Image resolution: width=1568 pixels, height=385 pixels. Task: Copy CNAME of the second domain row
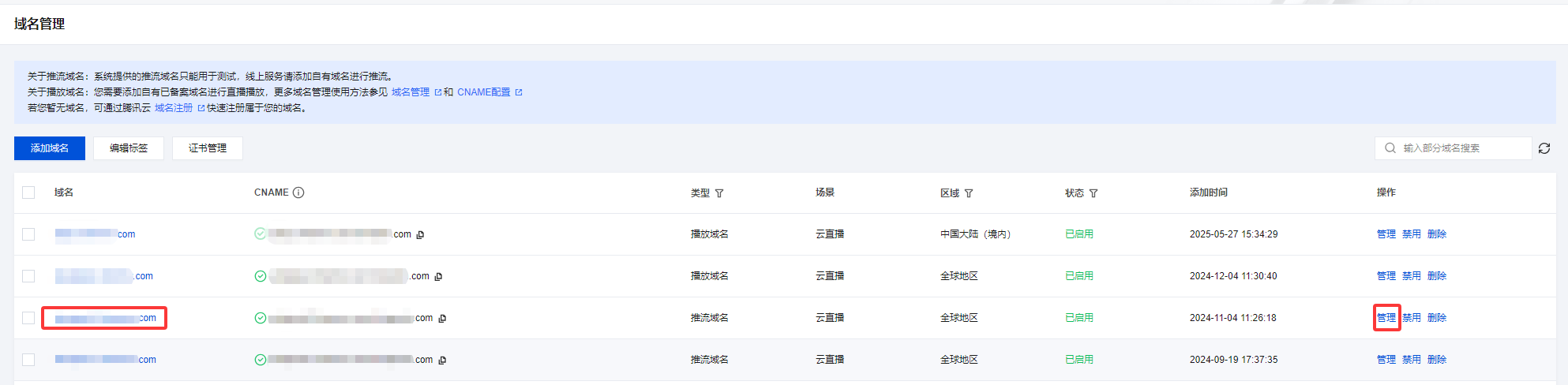[x=438, y=276]
